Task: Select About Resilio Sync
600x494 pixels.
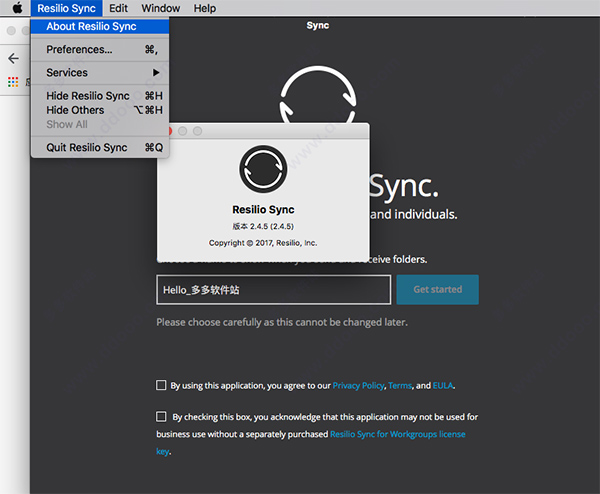Action: click(x=100, y=26)
